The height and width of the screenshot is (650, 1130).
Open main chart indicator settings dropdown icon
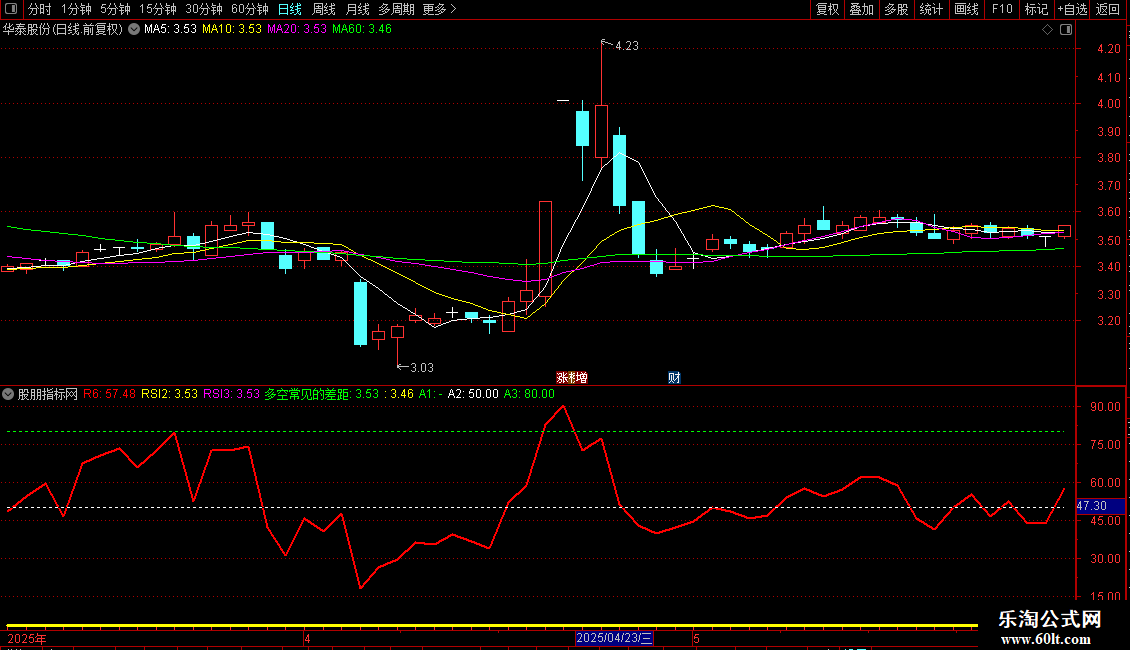click(134, 29)
